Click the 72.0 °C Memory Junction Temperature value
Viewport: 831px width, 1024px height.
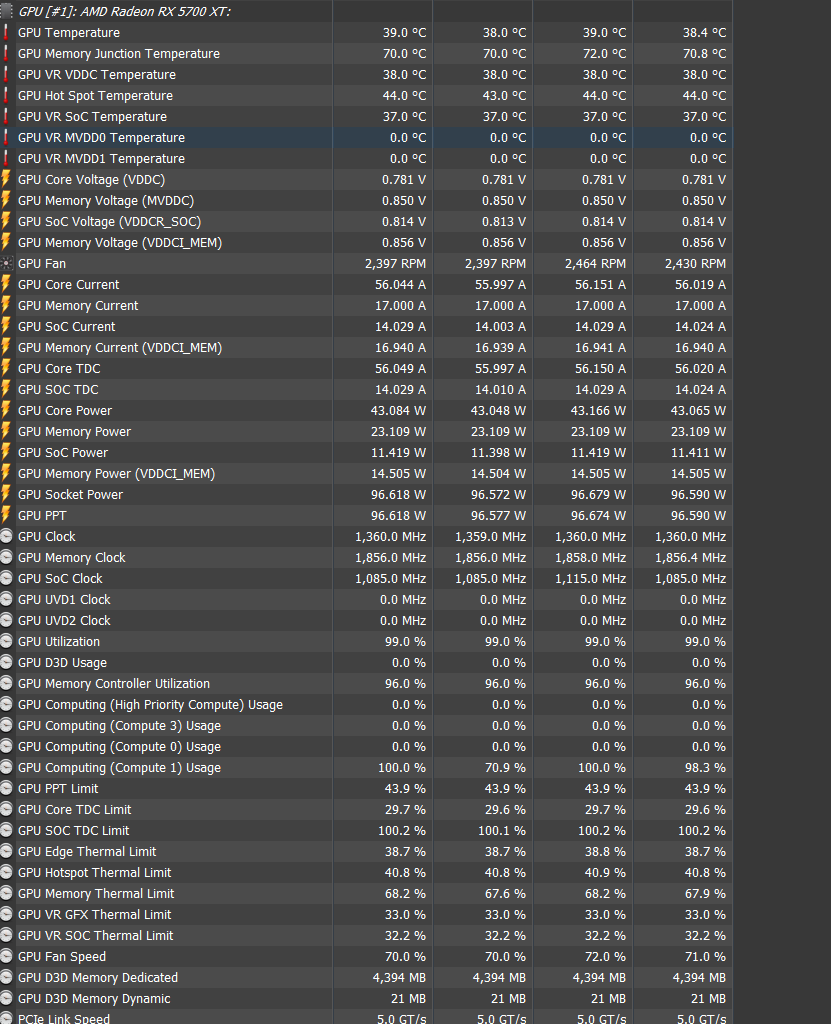604,54
